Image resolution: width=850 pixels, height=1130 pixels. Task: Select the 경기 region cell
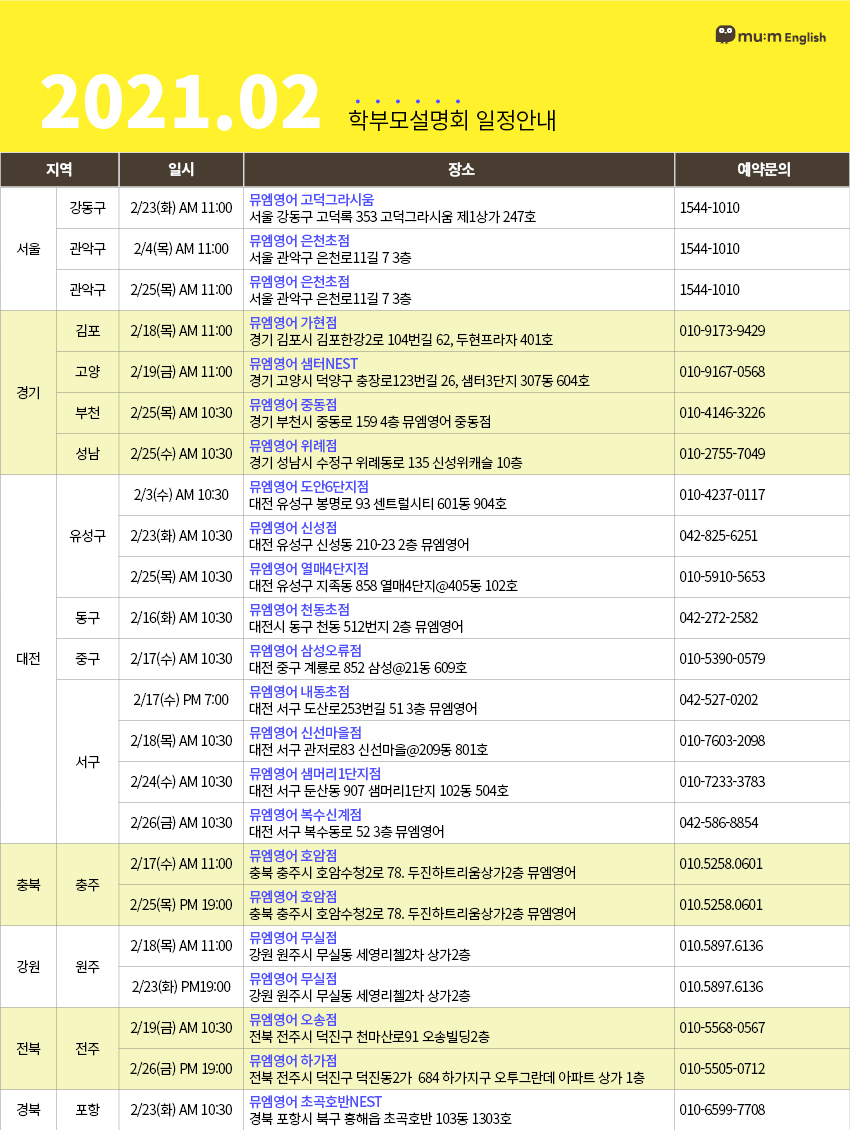(x=28, y=393)
